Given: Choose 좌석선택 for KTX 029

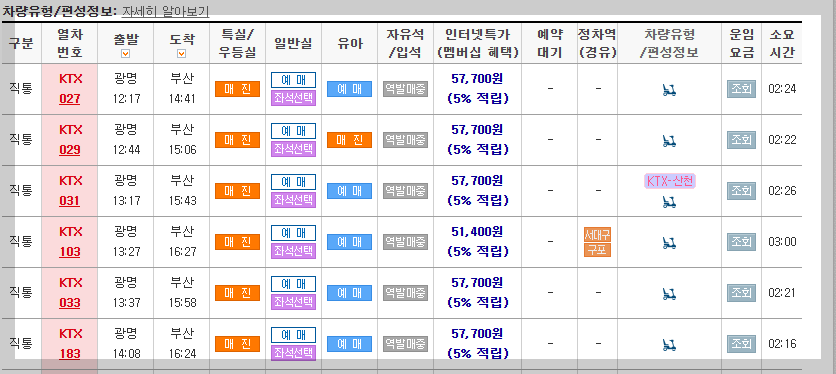Looking at the screenshot, I should (x=293, y=149).
